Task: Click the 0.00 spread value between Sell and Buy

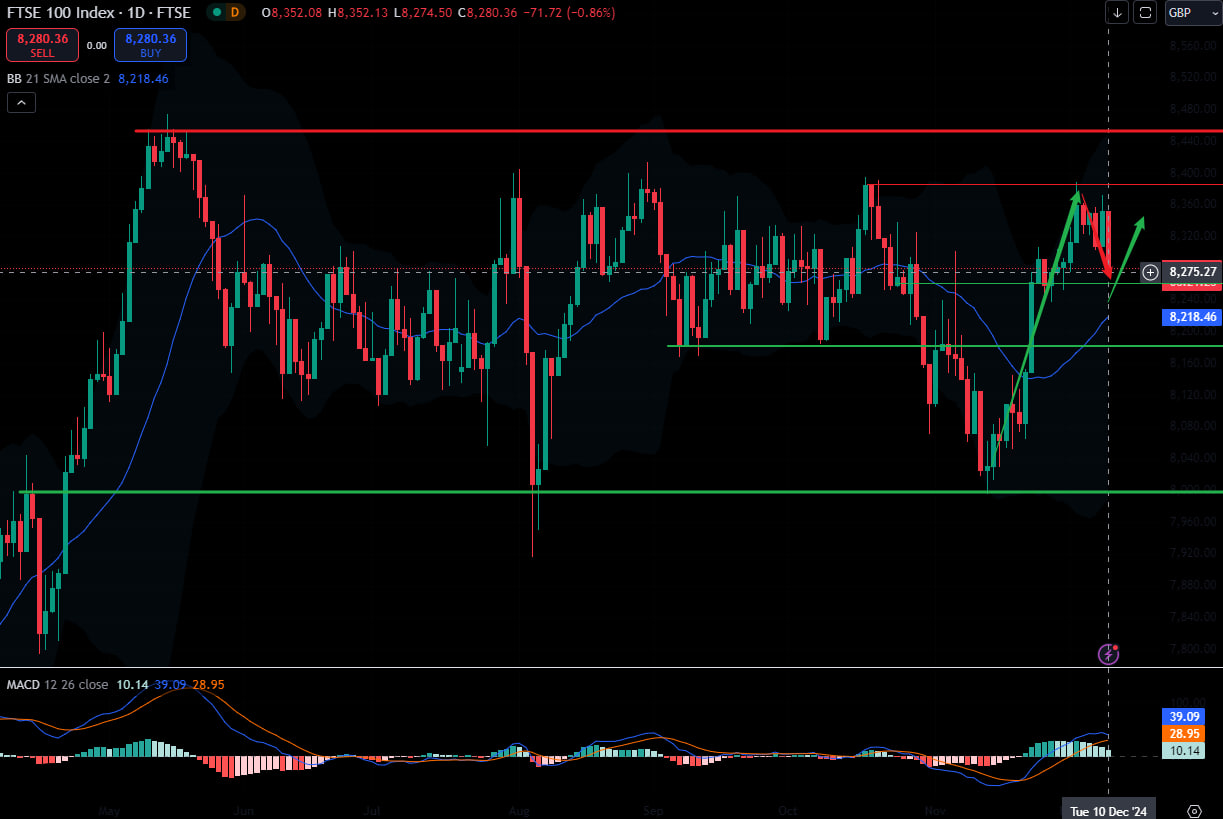Action: point(96,45)
